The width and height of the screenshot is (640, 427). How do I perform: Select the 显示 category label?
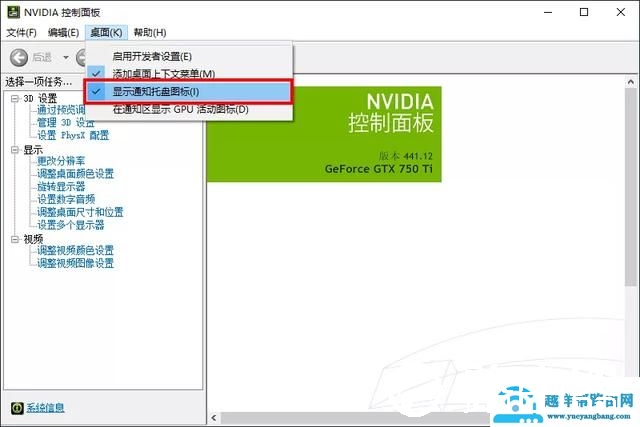click(33, 150)
